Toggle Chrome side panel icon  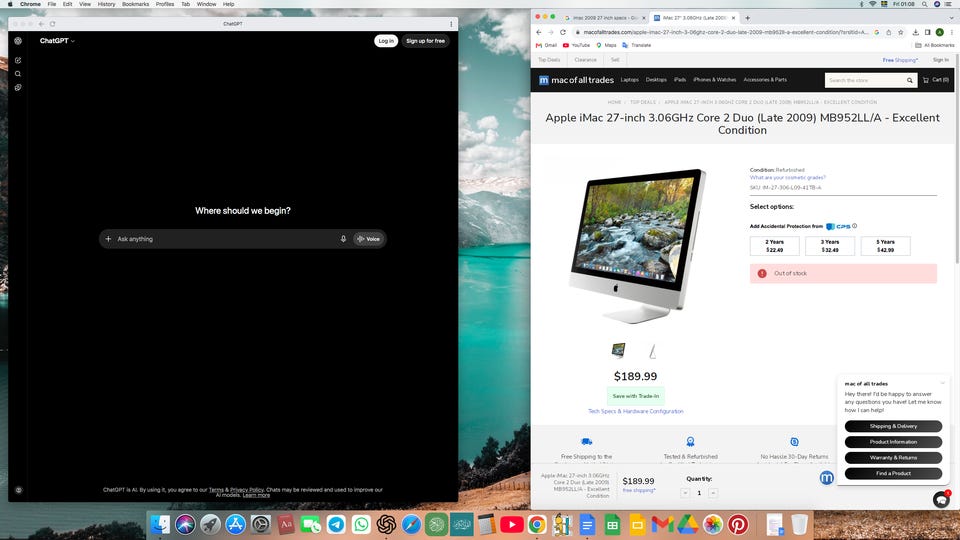pyautogui.click(x=928, y=32)
